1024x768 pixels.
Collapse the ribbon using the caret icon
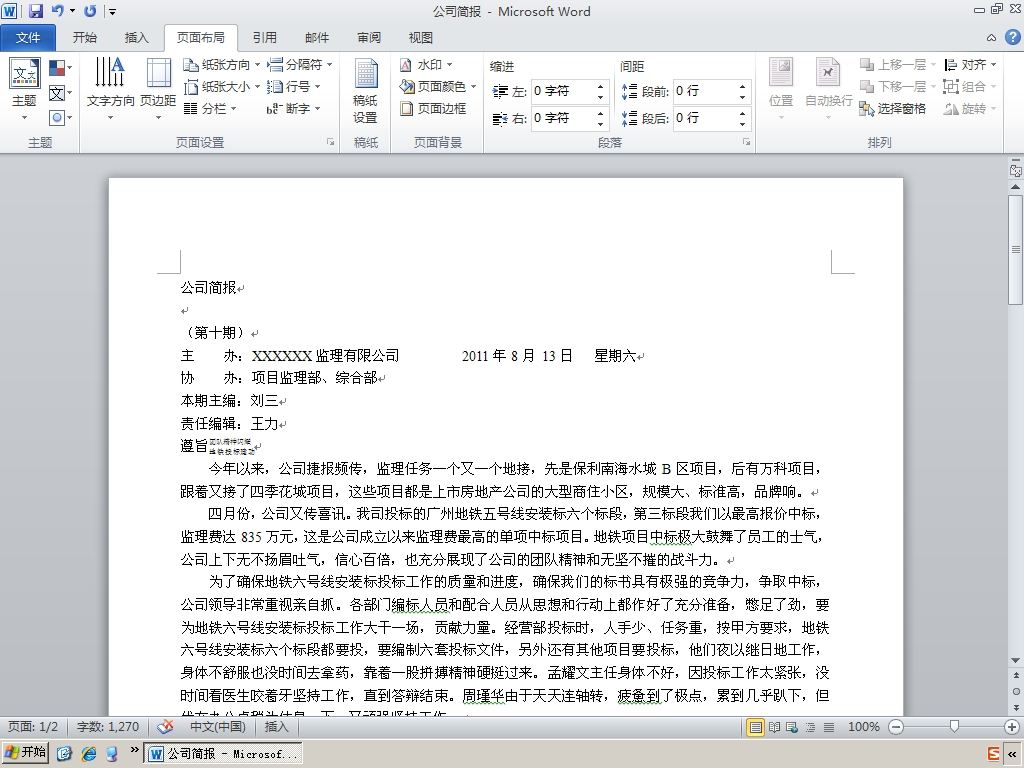[x=991, y=38]
